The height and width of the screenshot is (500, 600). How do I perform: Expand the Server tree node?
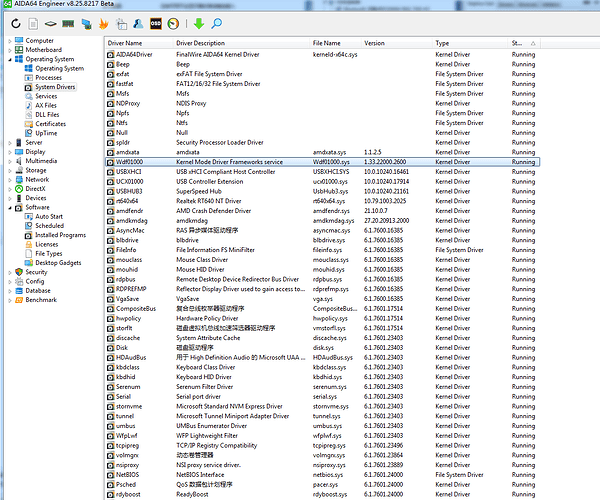(x=10, y=143)
